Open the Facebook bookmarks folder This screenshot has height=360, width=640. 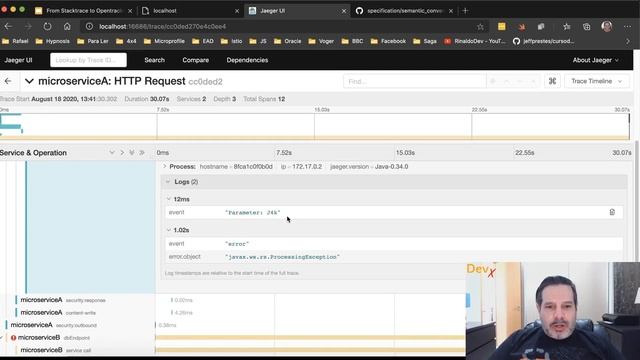point(388,41)
